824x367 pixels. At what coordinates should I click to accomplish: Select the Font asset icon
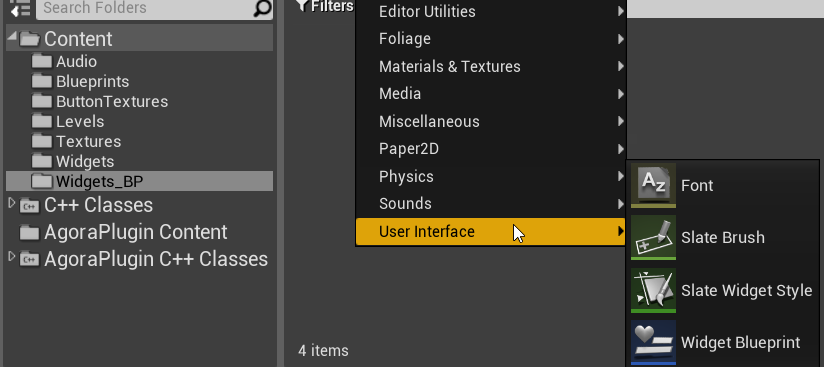[x=653, y=185]
